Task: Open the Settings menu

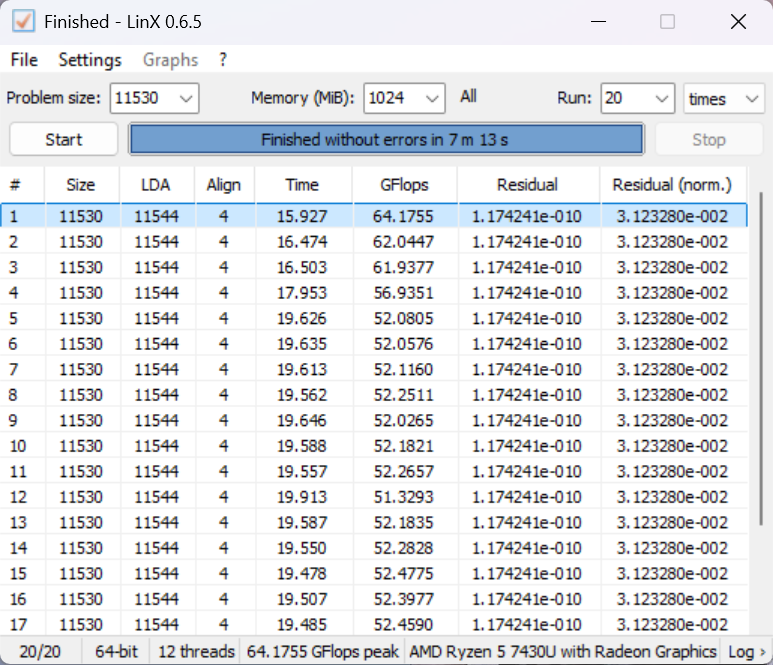Action: pos(90,60)
